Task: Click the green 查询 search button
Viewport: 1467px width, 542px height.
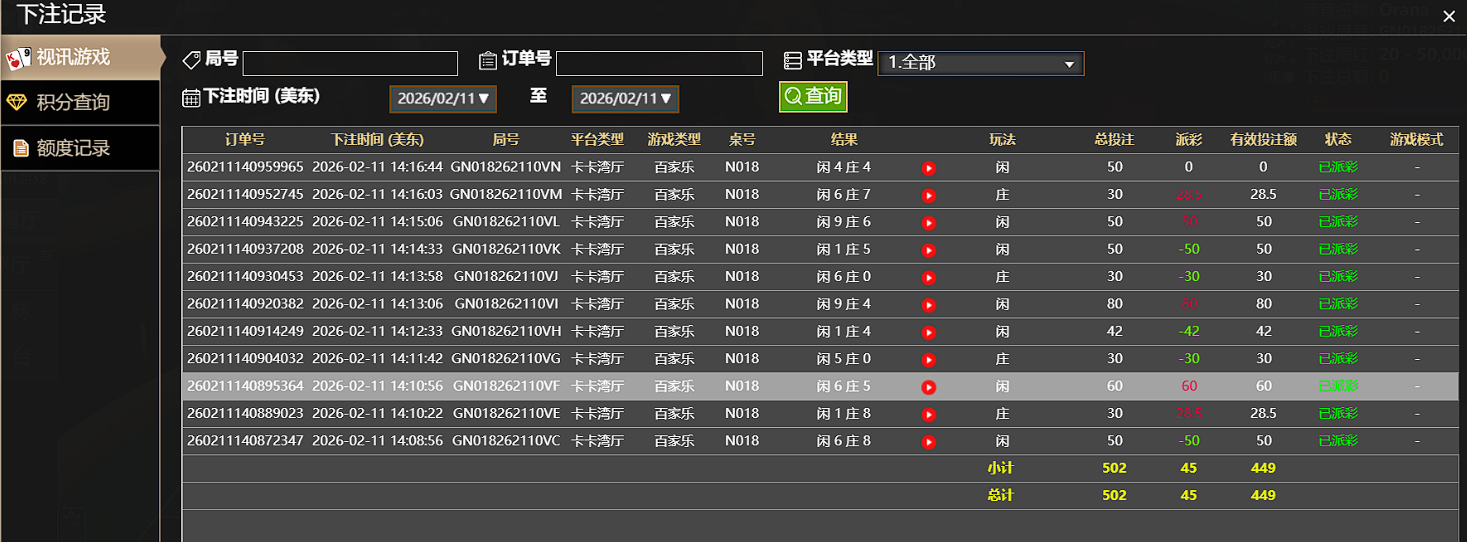Action: point(813,96)
